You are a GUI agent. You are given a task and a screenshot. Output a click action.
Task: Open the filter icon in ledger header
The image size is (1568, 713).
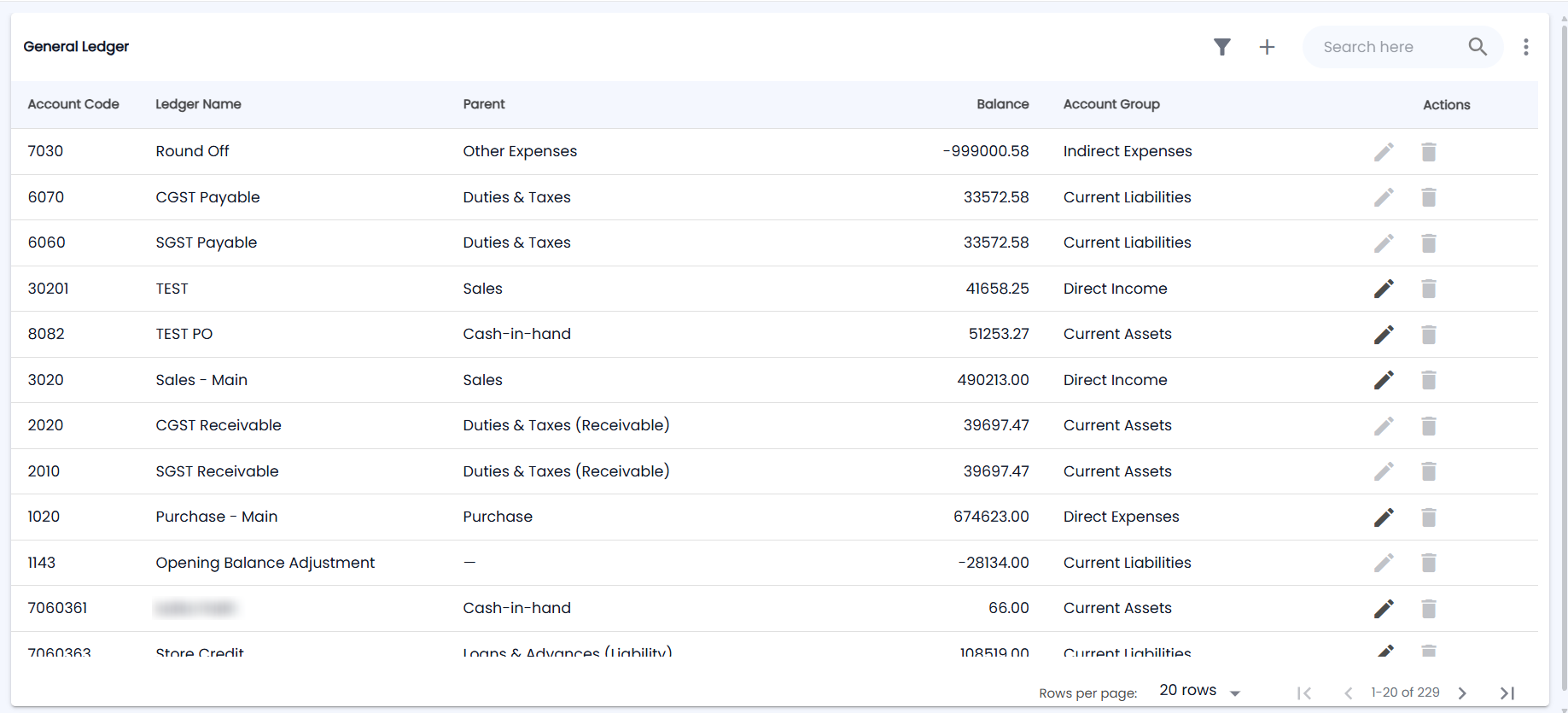click(1221, 47)
